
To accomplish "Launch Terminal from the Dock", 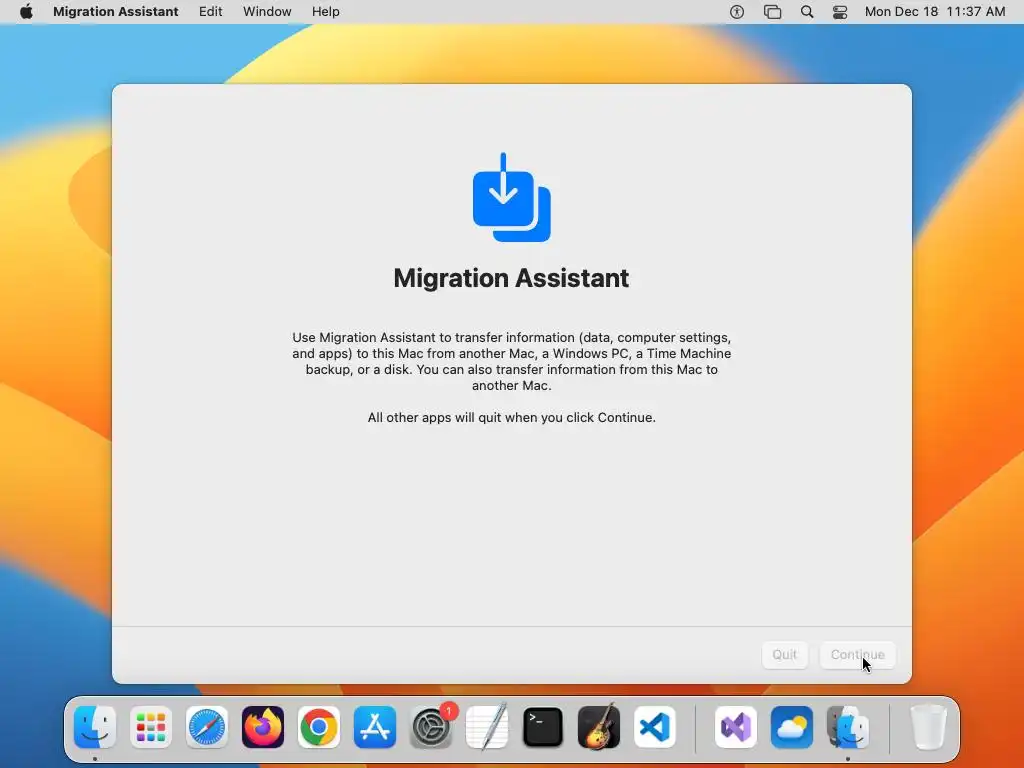I will pyautogui.click(x=543, y=727).
